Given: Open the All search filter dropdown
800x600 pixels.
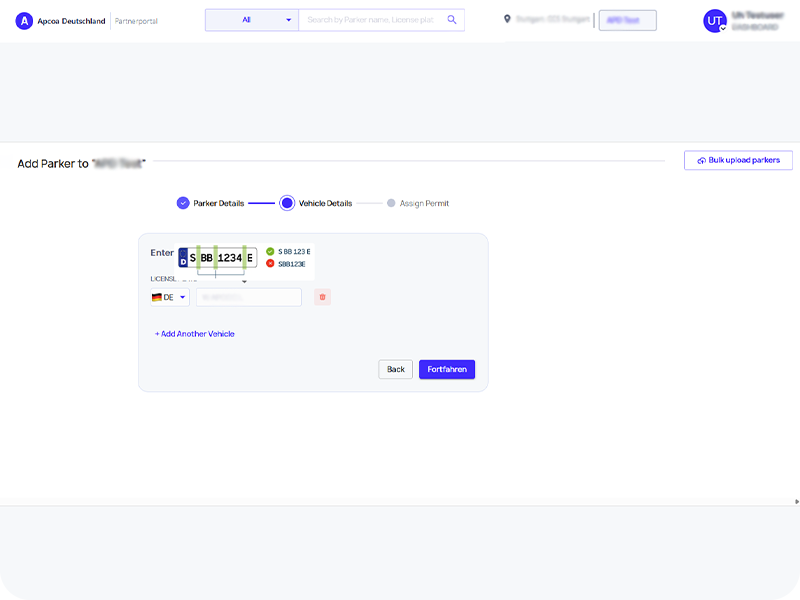Looking at the screenshot, I should (251, 20).
